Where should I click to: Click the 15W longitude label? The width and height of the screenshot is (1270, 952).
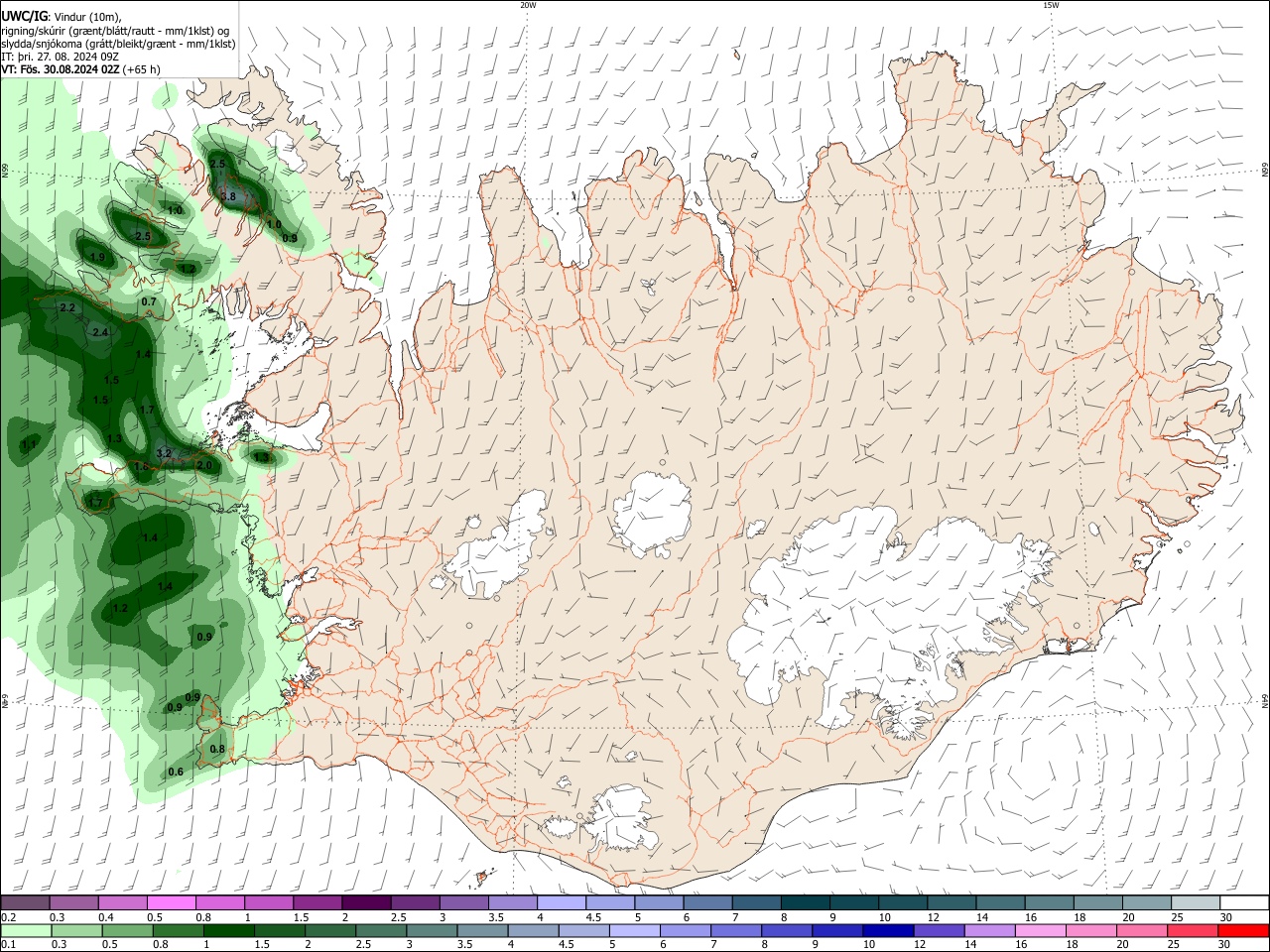[1051, 5]
